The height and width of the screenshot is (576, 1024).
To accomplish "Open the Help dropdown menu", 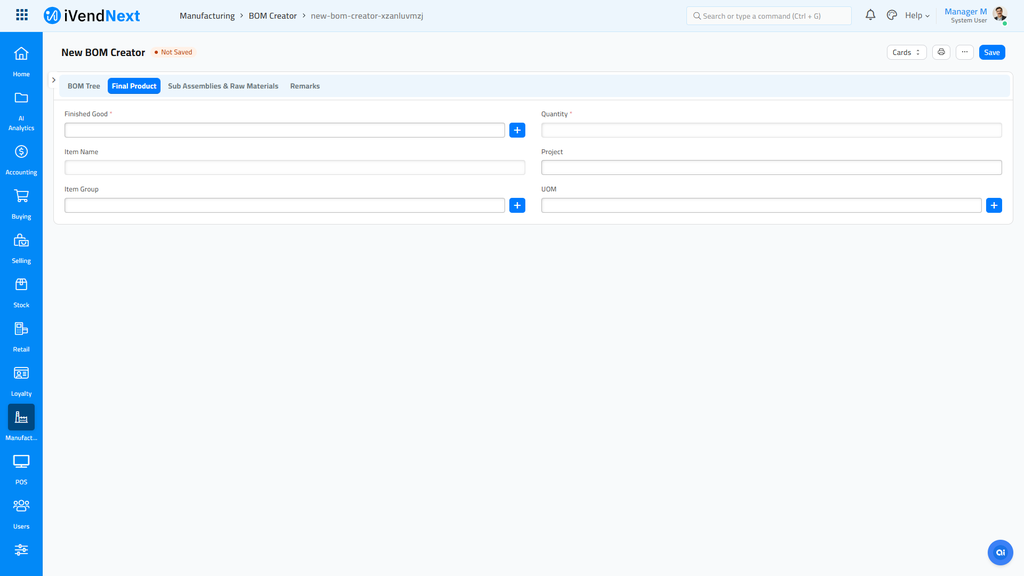I will (x=917, y=16).
